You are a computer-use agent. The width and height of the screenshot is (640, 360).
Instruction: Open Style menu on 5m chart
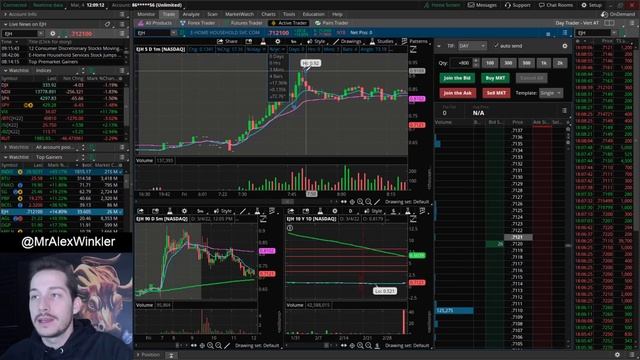tap(223, 211)
